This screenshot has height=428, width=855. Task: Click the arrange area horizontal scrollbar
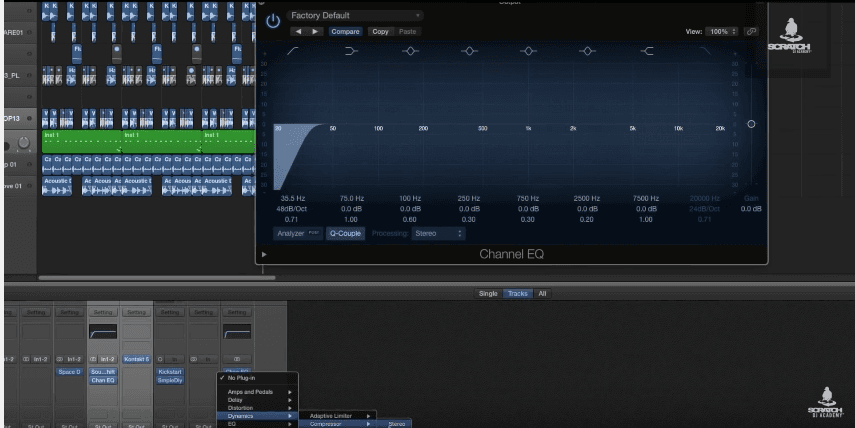[156, 278]
